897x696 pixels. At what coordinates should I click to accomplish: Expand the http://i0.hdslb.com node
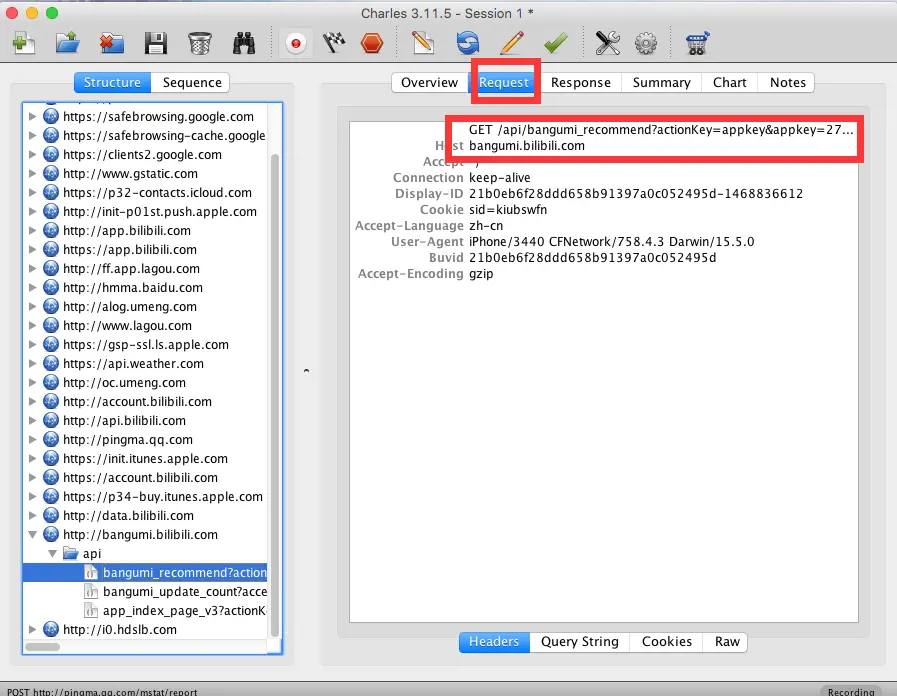click(33, 629)
